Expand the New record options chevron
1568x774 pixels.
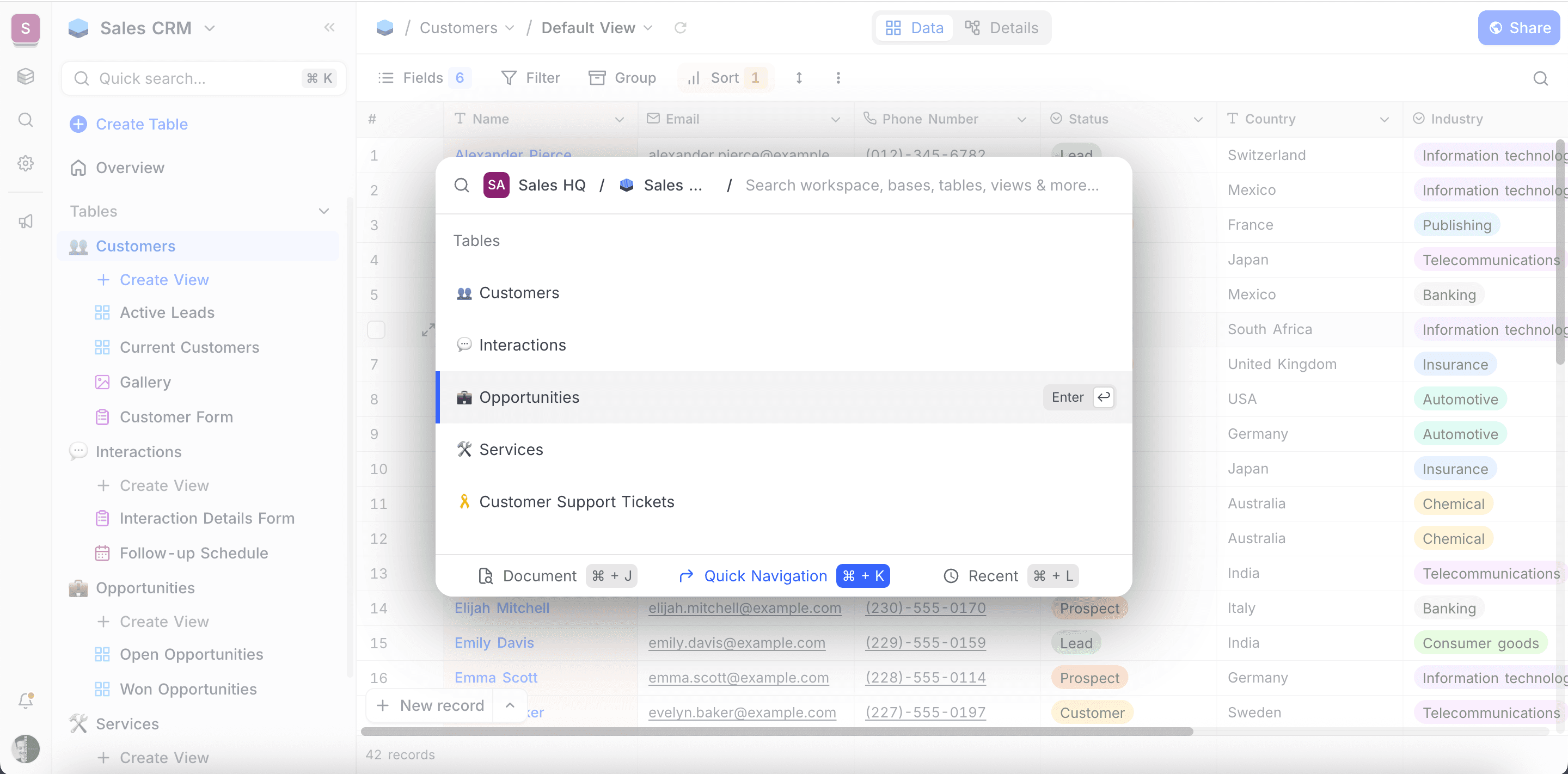510,705
